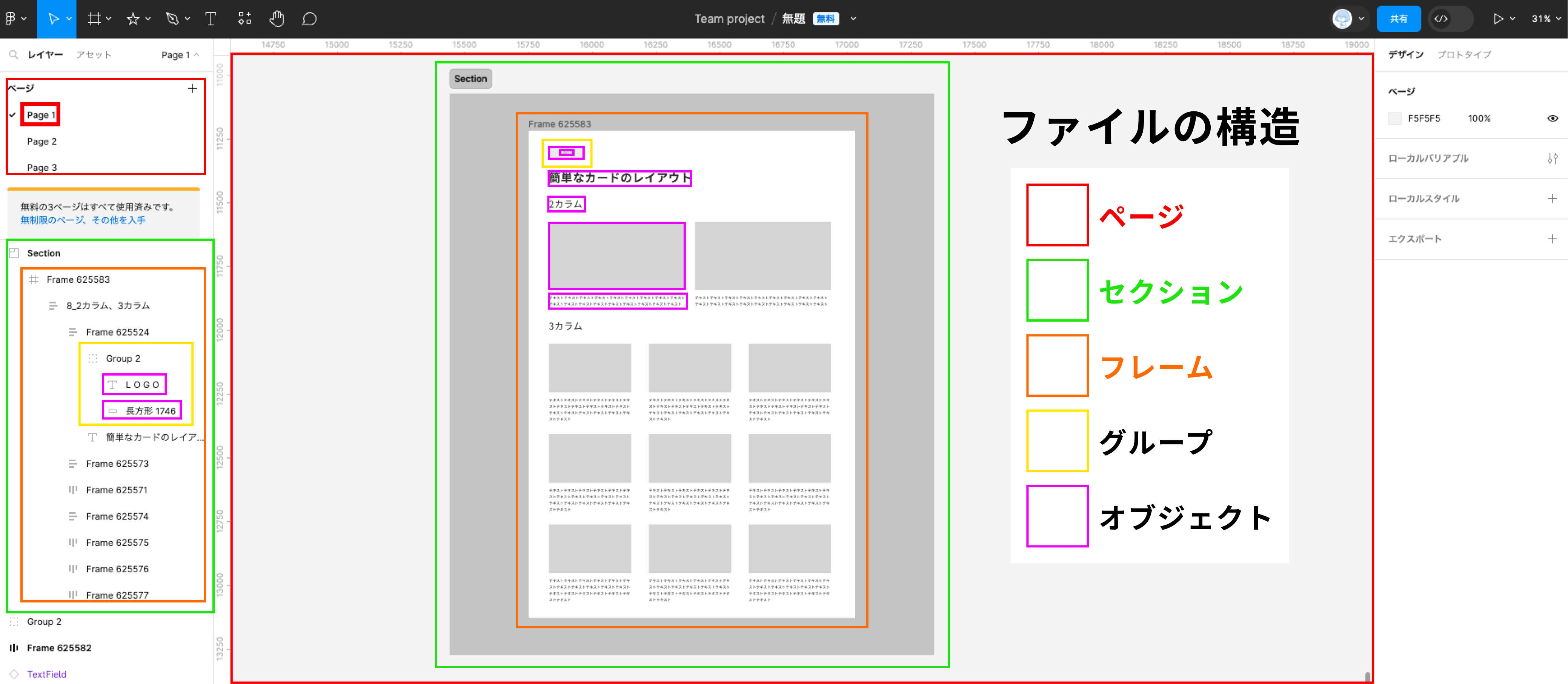Image resolution: width=1568 pixels, height=684 pixels.
Task: Select the Text tool
Action: pos(211,19)
